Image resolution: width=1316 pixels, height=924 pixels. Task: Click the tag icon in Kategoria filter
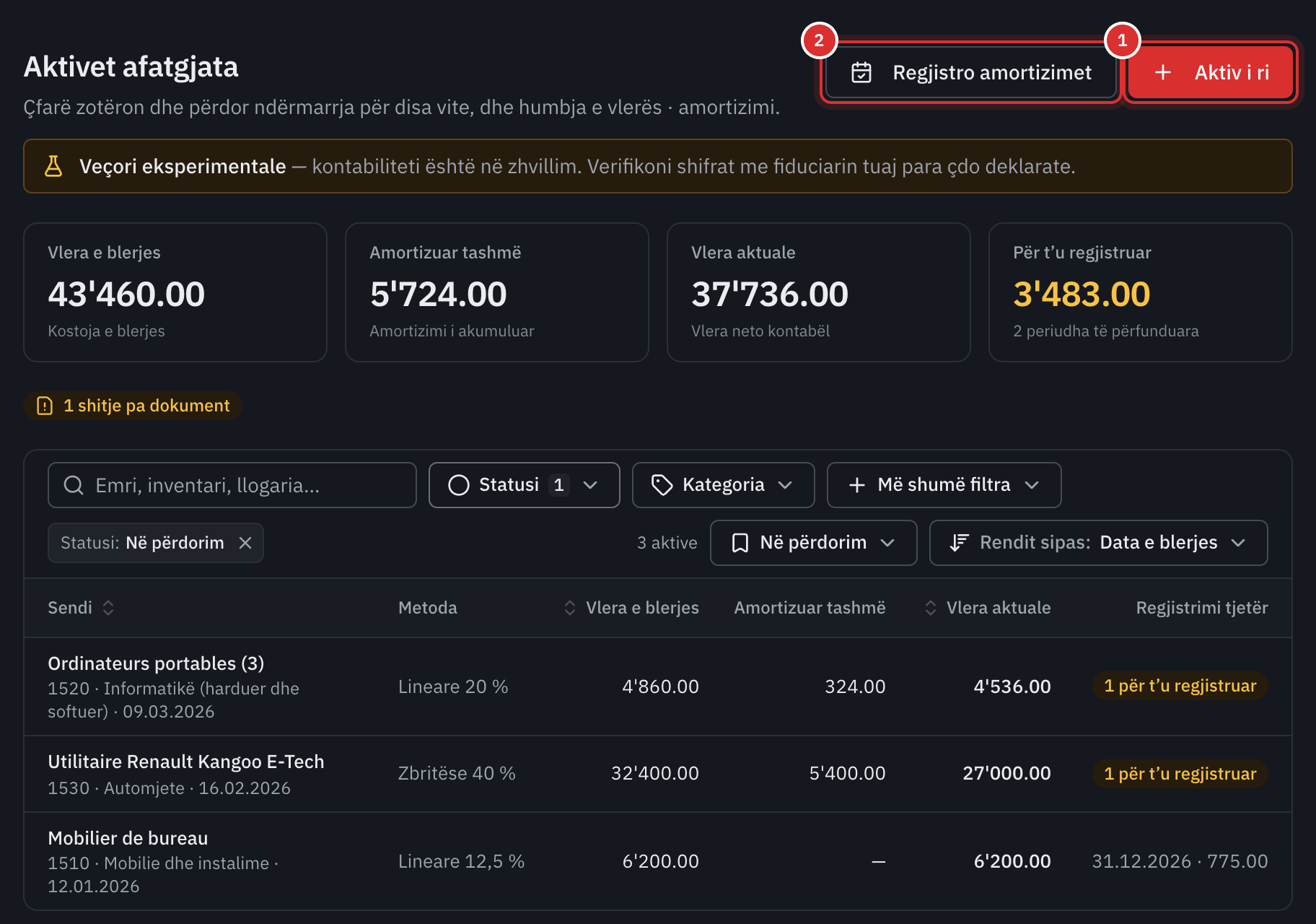click(x=662, y=485)
